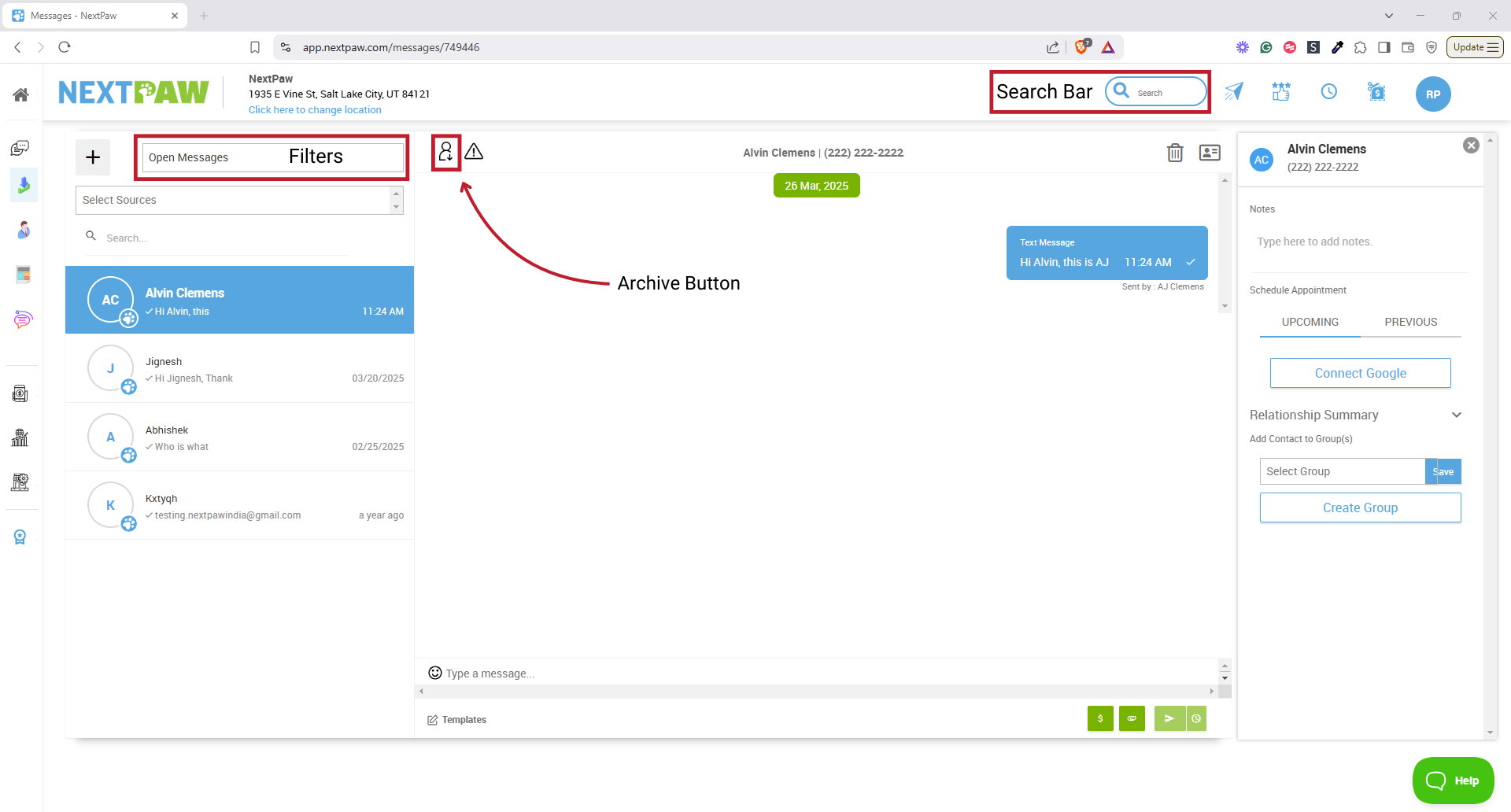
Task: Click the paper plane send icon in header
Action: [x=1234, y=92]
